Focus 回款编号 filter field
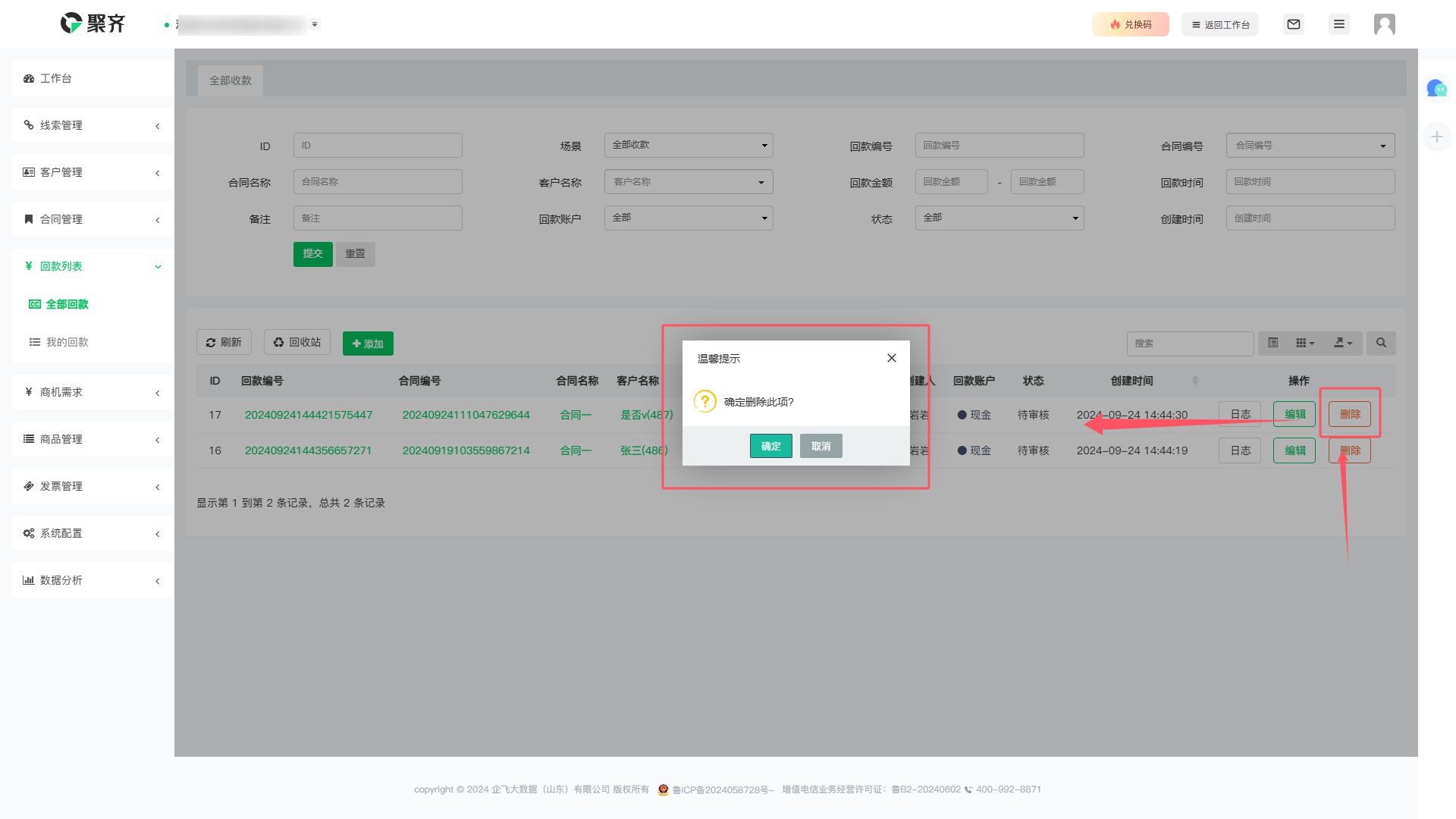 (999, 145)
